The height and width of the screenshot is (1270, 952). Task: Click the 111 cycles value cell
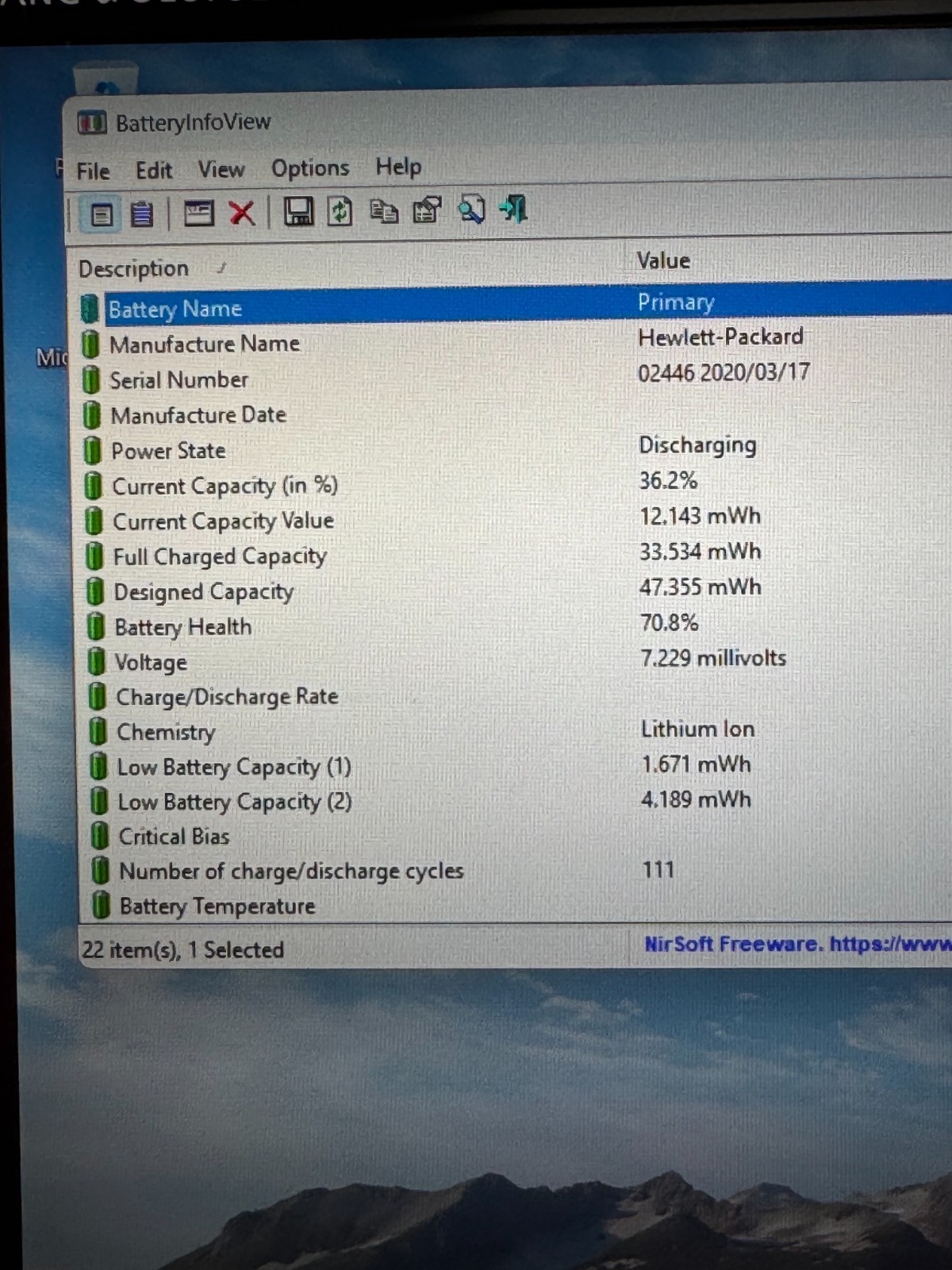point(658,870)
